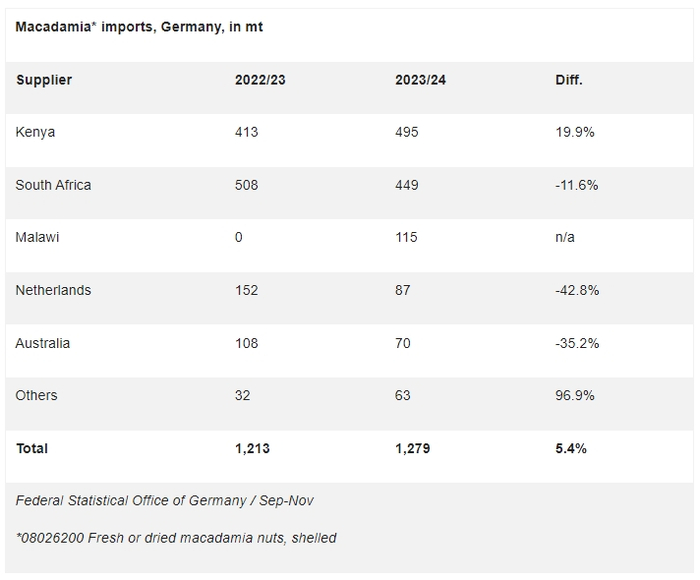Screen dimensions: 700x580
Task: Select the Kenya supplier cell
Action: click(x=35, y=132)
